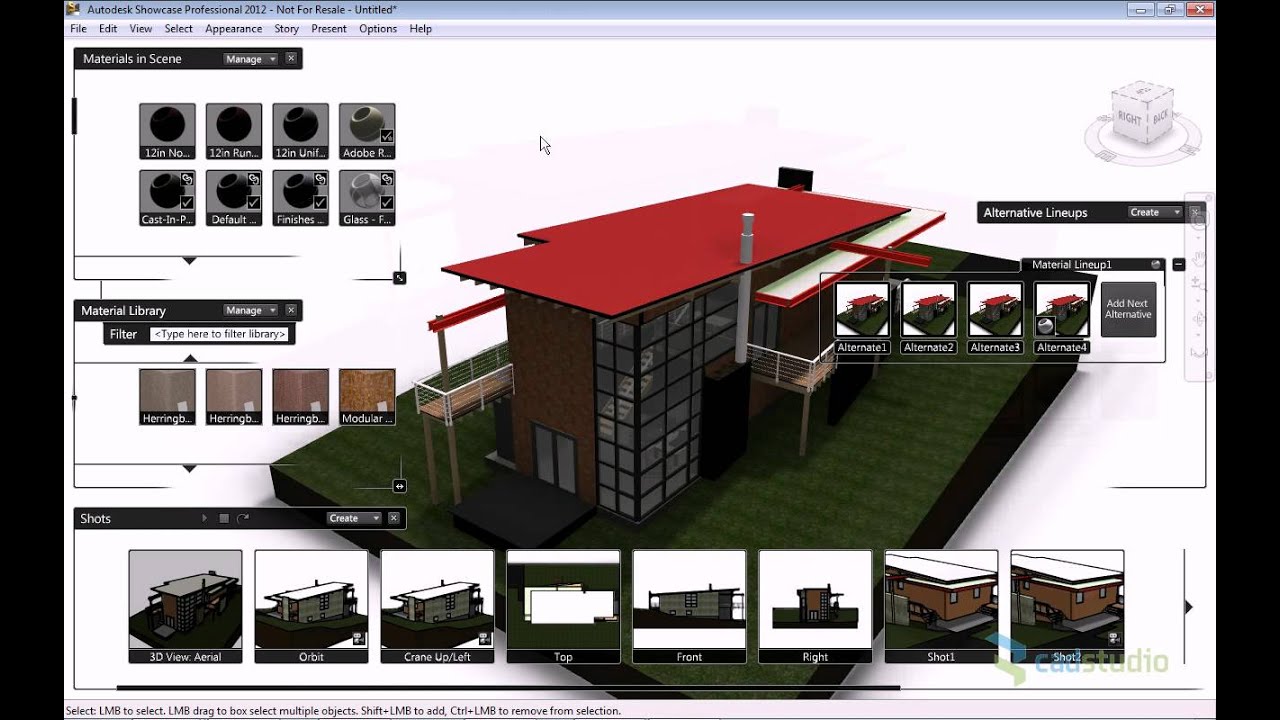Click the Material Lineup1 sphere icon
This screenshot has height=720, width=1280.
click(x=1156, y=264)
